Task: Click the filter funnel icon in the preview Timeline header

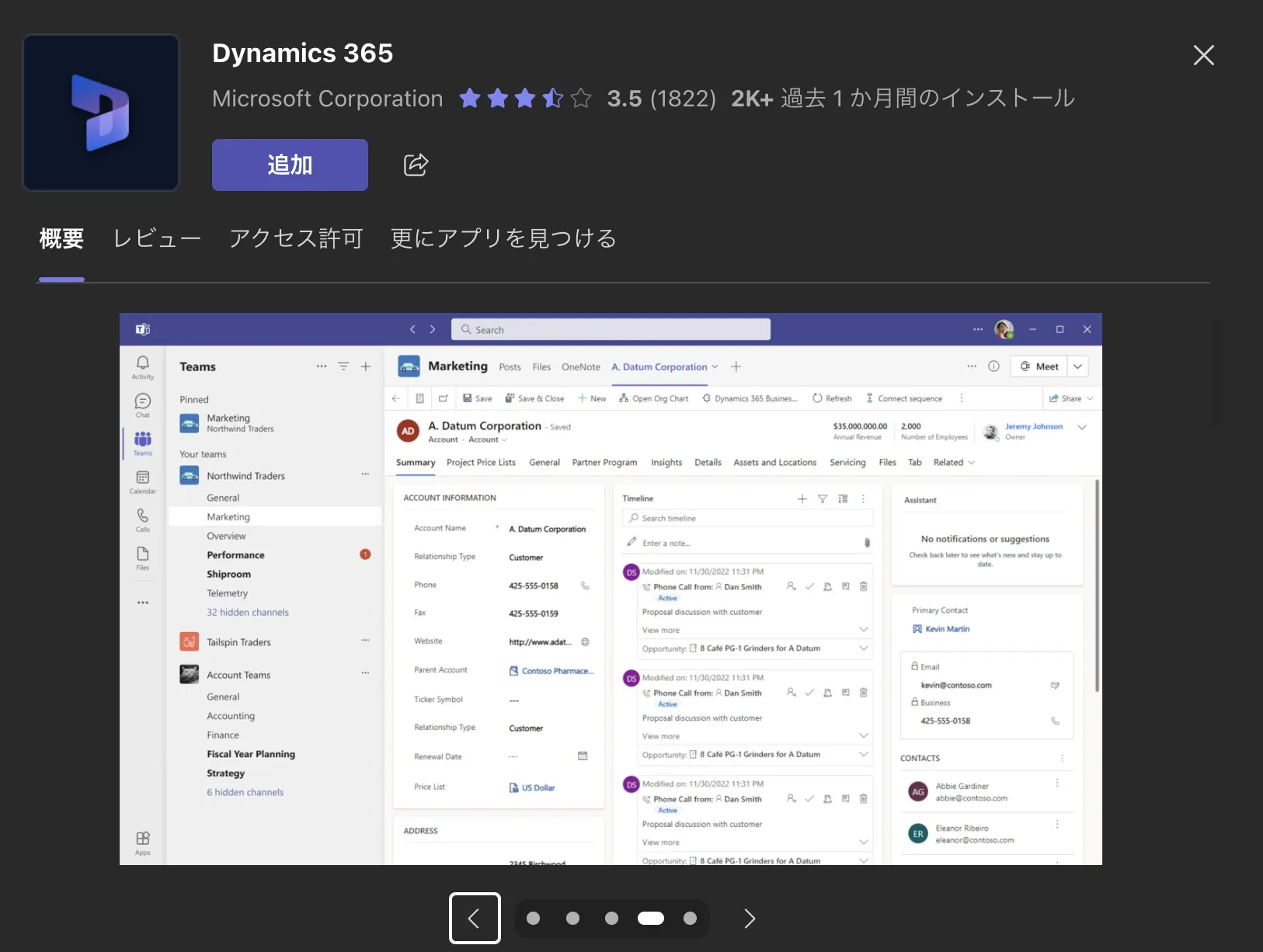Action: [x=823, y=499]
